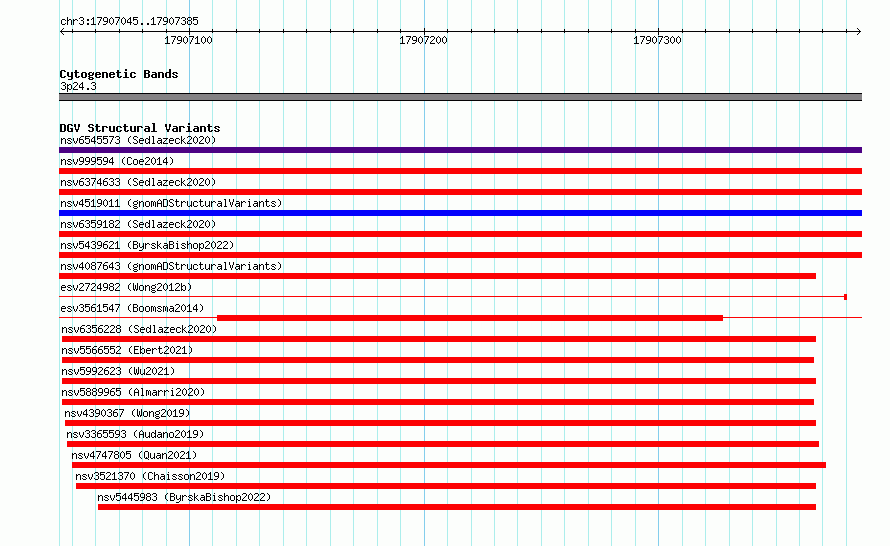
Task: Click the red bar of nsv999594
Action: point(460,171)
